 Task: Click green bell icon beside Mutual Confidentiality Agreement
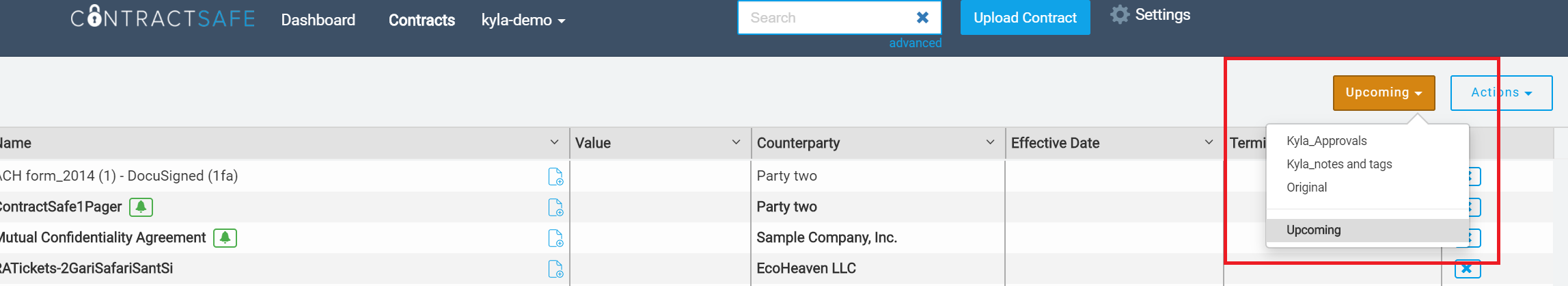225,237
